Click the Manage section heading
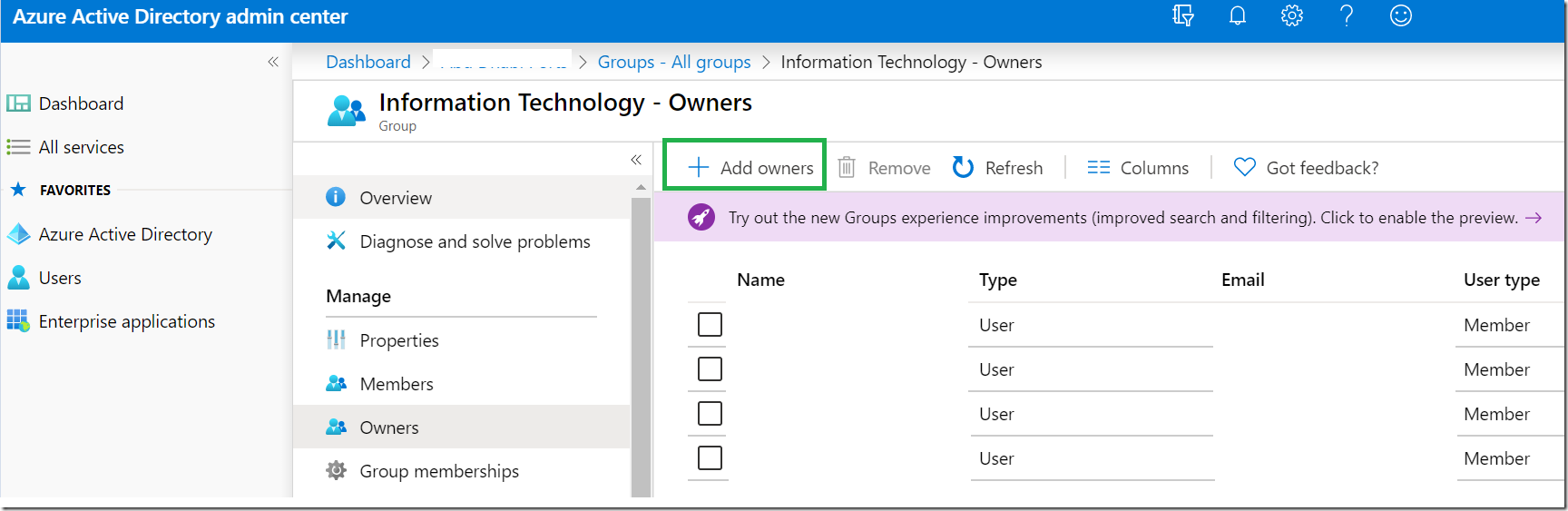Image resolution: width=1568 pixels, height=511 pixels. click(358, 296)
